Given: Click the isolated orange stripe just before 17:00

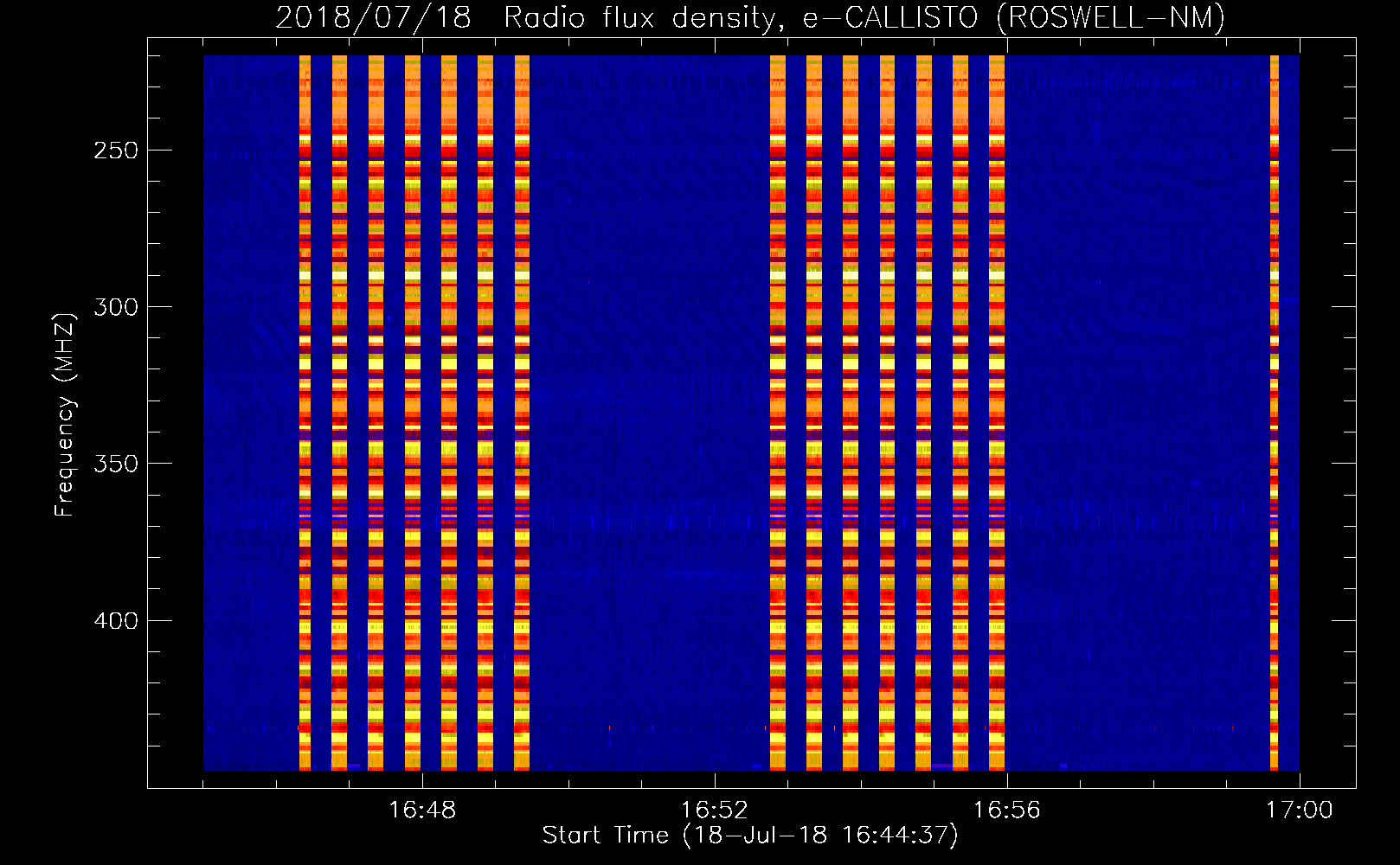Looking at the screenshot, I should (1274, 413).
